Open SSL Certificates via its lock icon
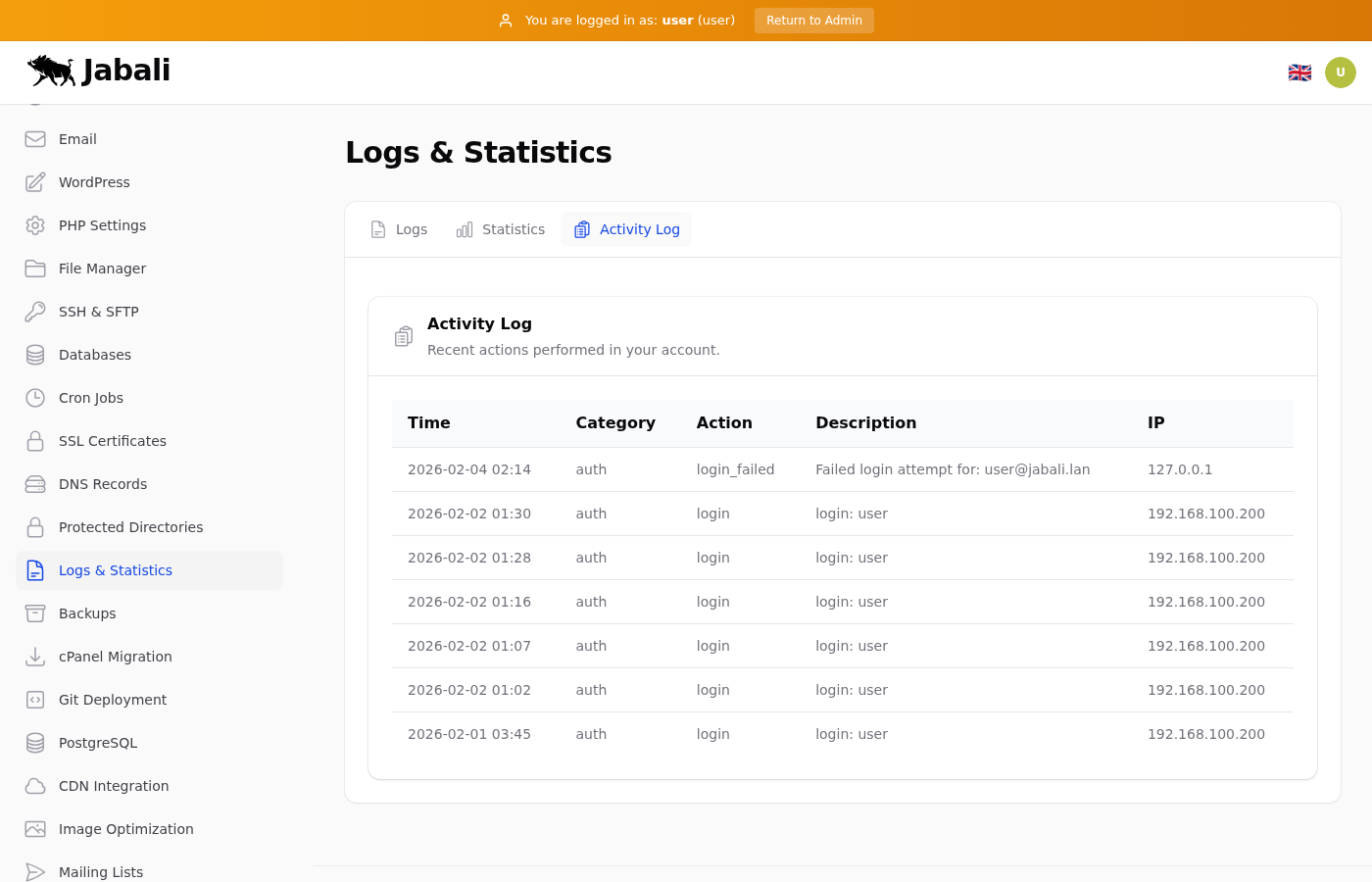This screenshot has height=882, width=1372. click(35, 441)
